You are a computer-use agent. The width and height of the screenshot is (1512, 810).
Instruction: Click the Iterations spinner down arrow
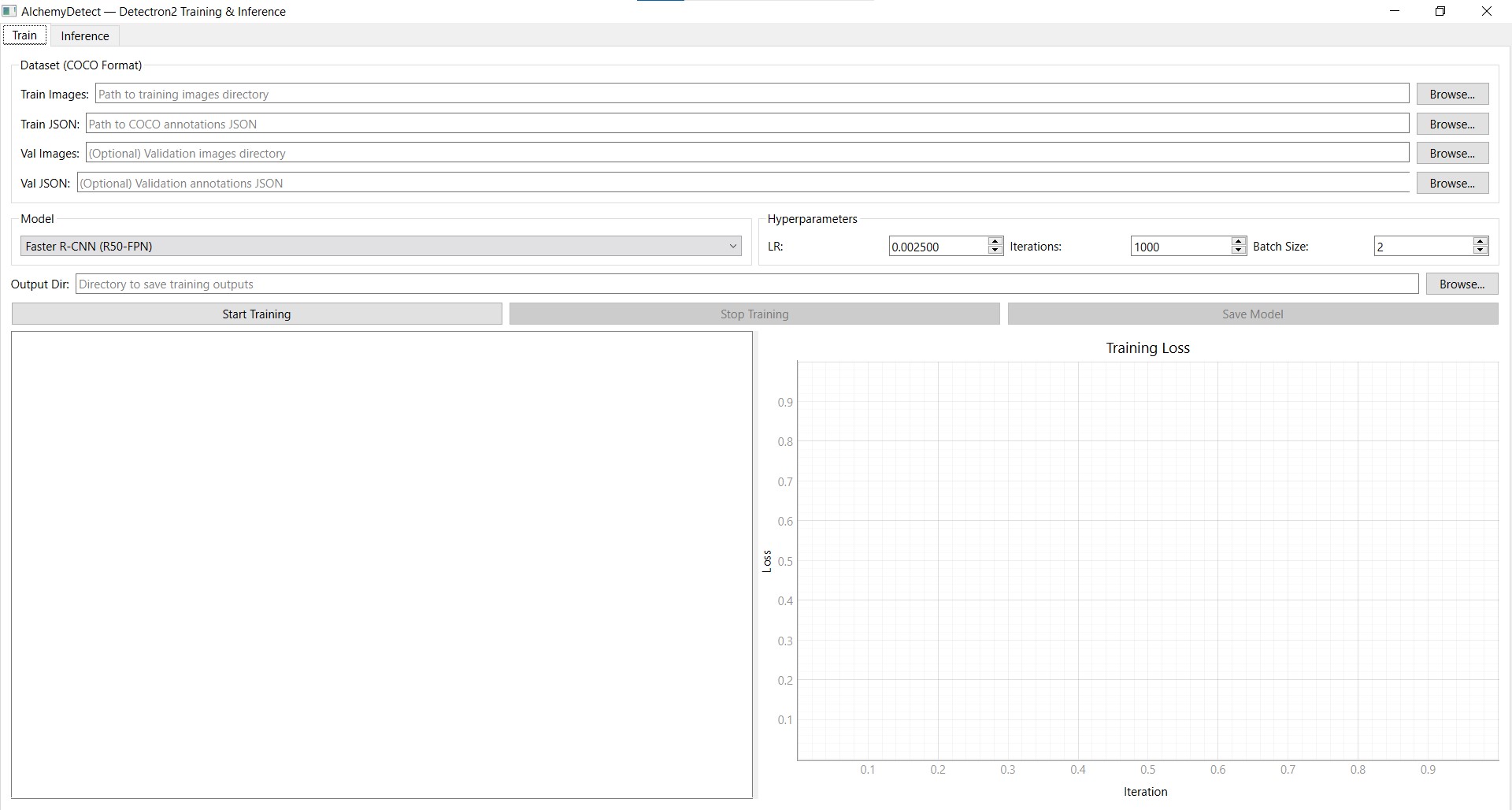1237,250
